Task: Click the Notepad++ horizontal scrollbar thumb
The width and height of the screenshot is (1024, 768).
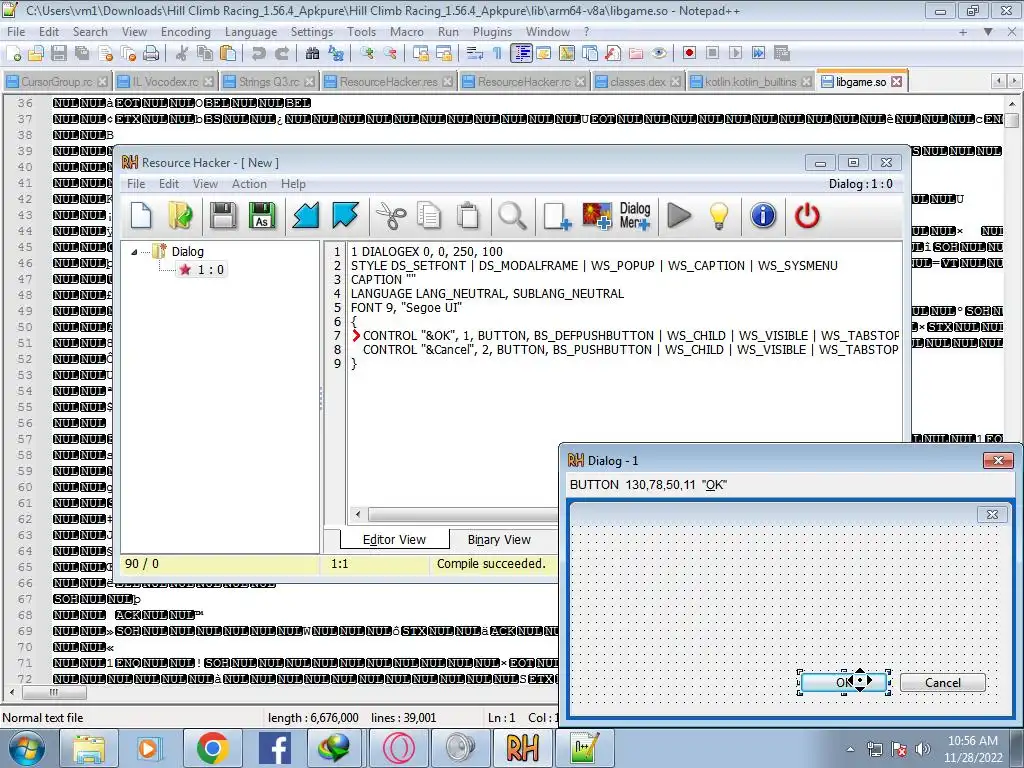Action: tap(53, 692)
